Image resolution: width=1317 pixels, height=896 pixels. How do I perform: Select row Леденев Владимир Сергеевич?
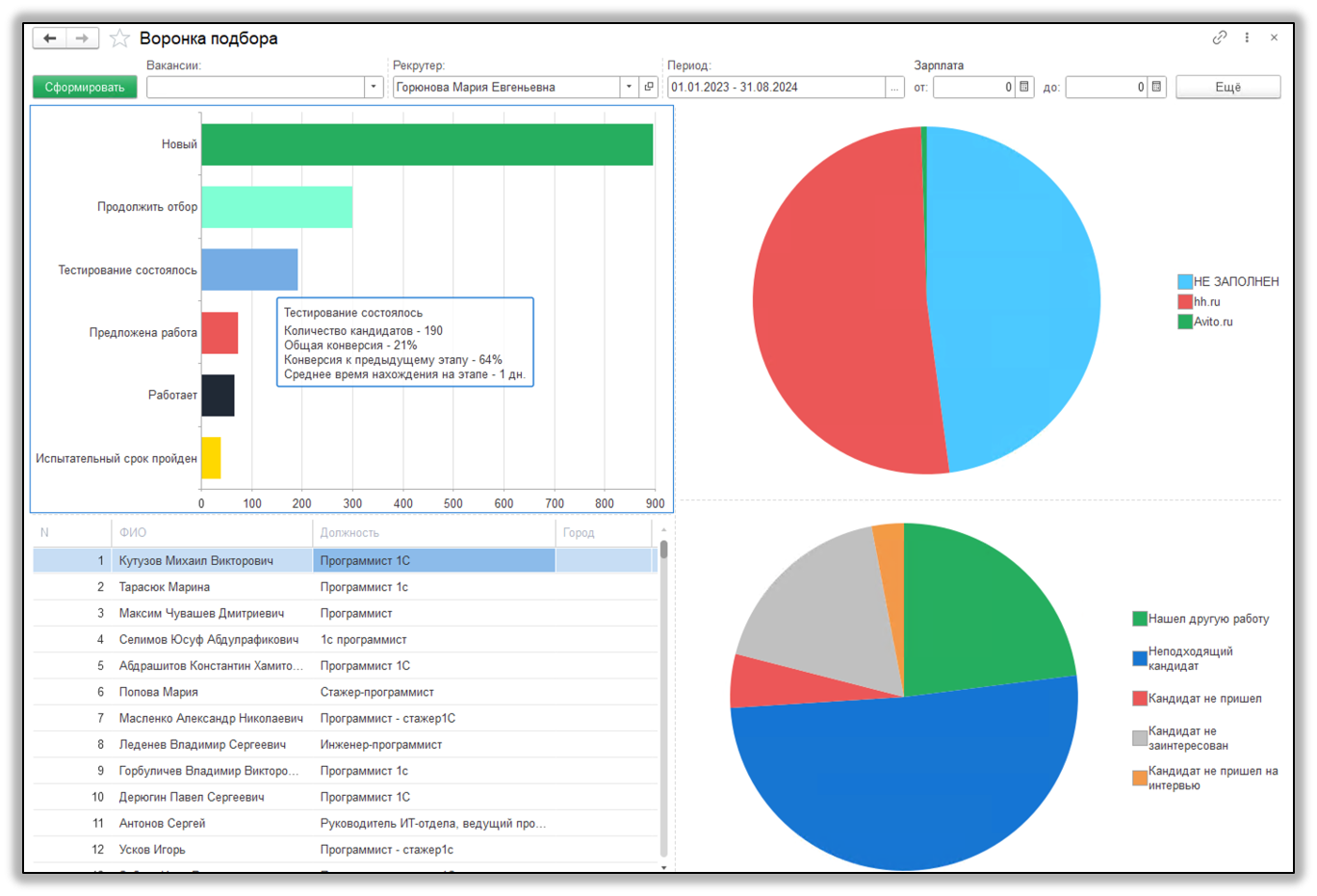click(x=346, y=745)
